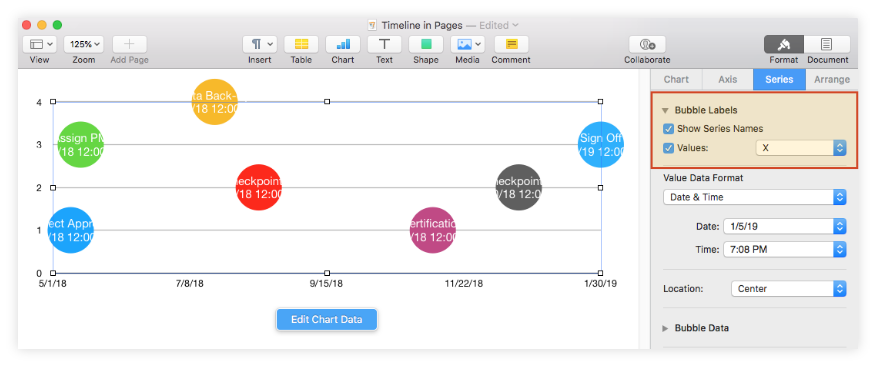Click the 7/8/18 axis label
The width and height of the screenshot is (876, 367).
click(x=190, y=284)
